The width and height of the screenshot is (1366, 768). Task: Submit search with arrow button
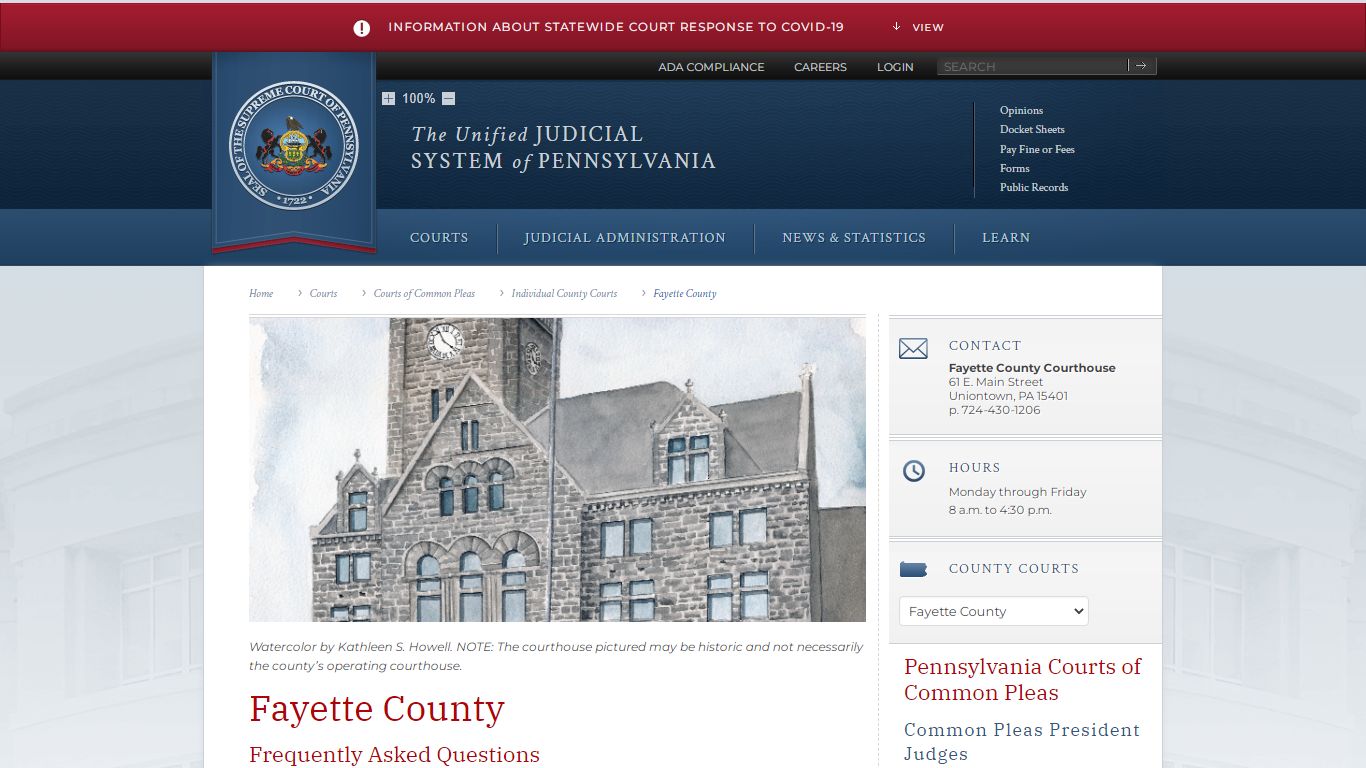[1141, 66]
